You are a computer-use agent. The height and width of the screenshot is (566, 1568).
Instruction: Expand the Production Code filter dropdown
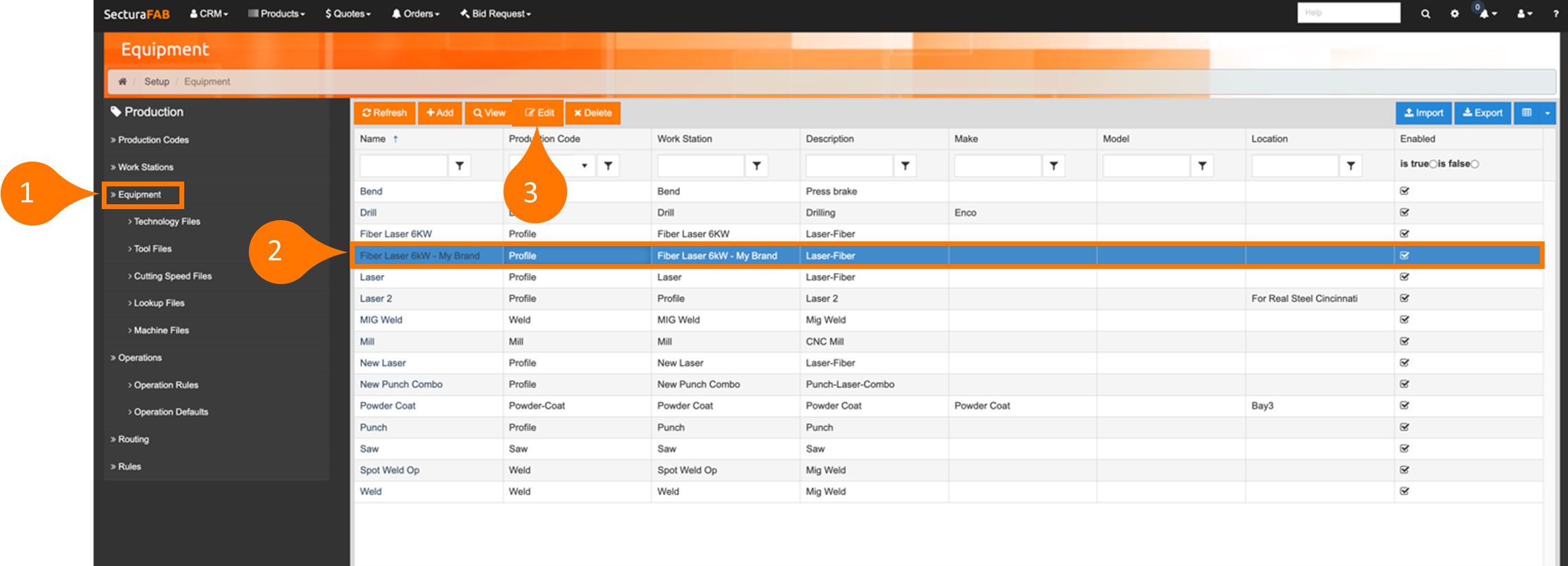click(x=584, y=166)
